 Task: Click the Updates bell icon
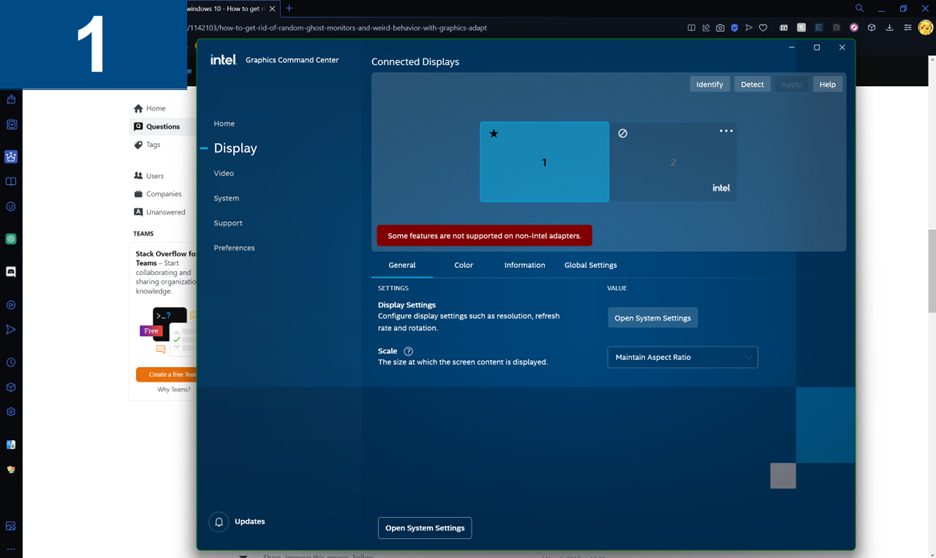coord(219,522)
